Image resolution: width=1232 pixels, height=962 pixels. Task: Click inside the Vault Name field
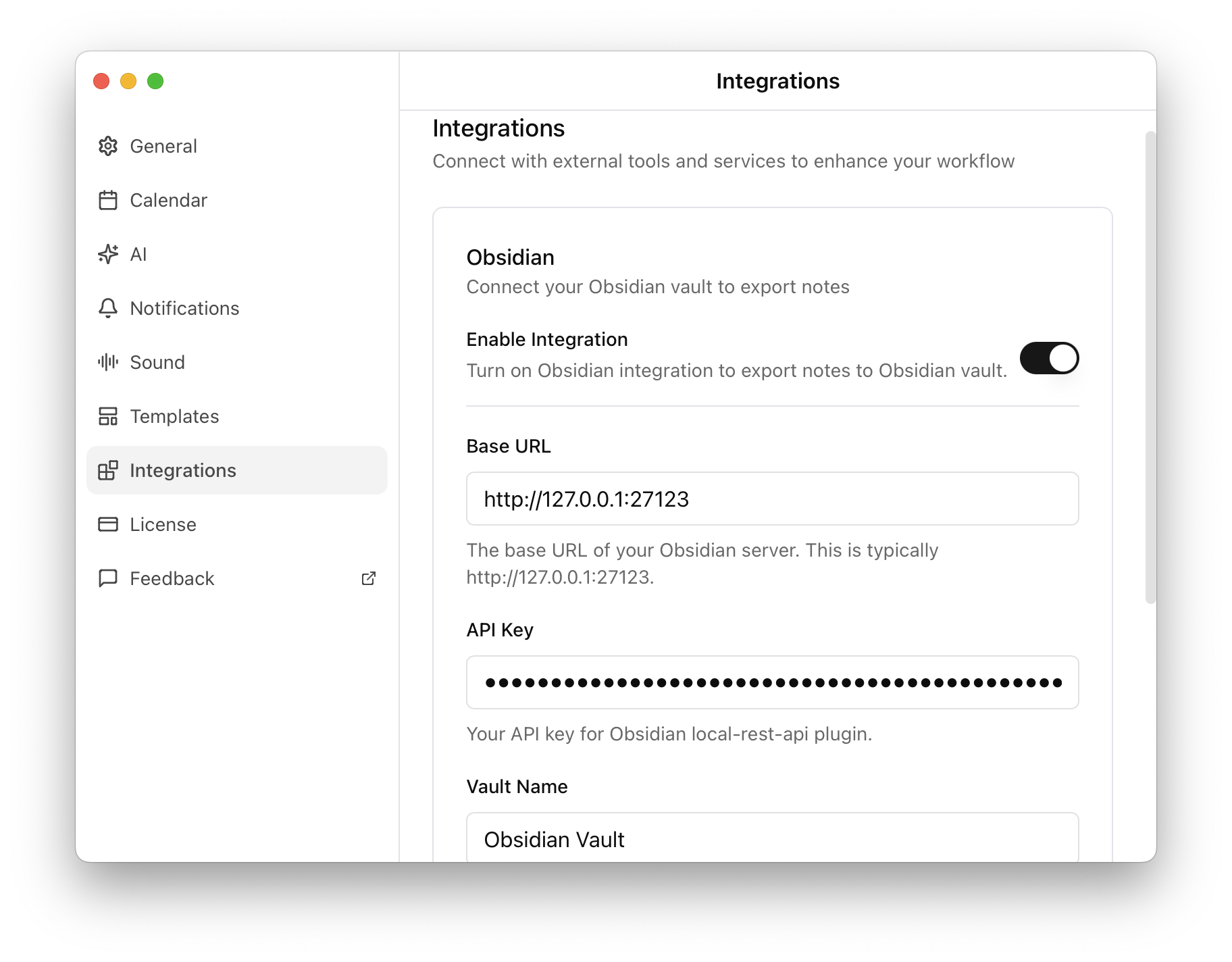point(772,839)
